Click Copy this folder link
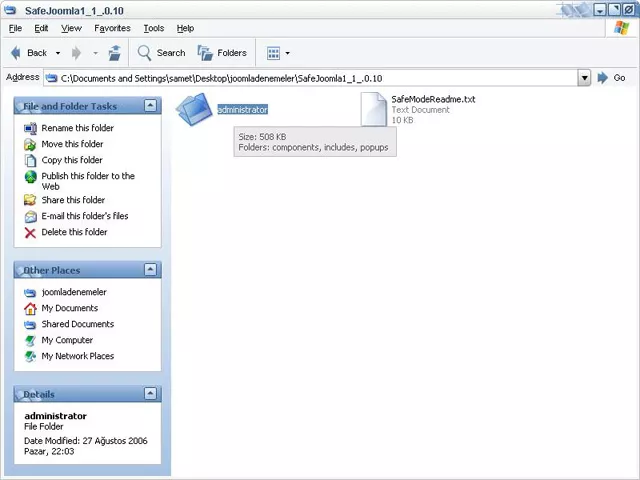 click(72, 160)
